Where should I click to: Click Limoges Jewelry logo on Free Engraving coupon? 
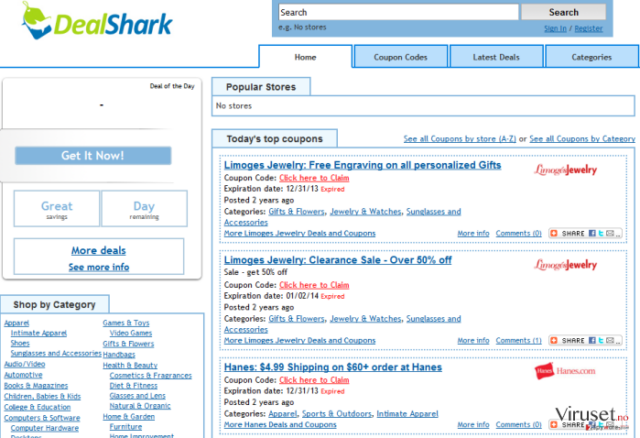(565, 169)
